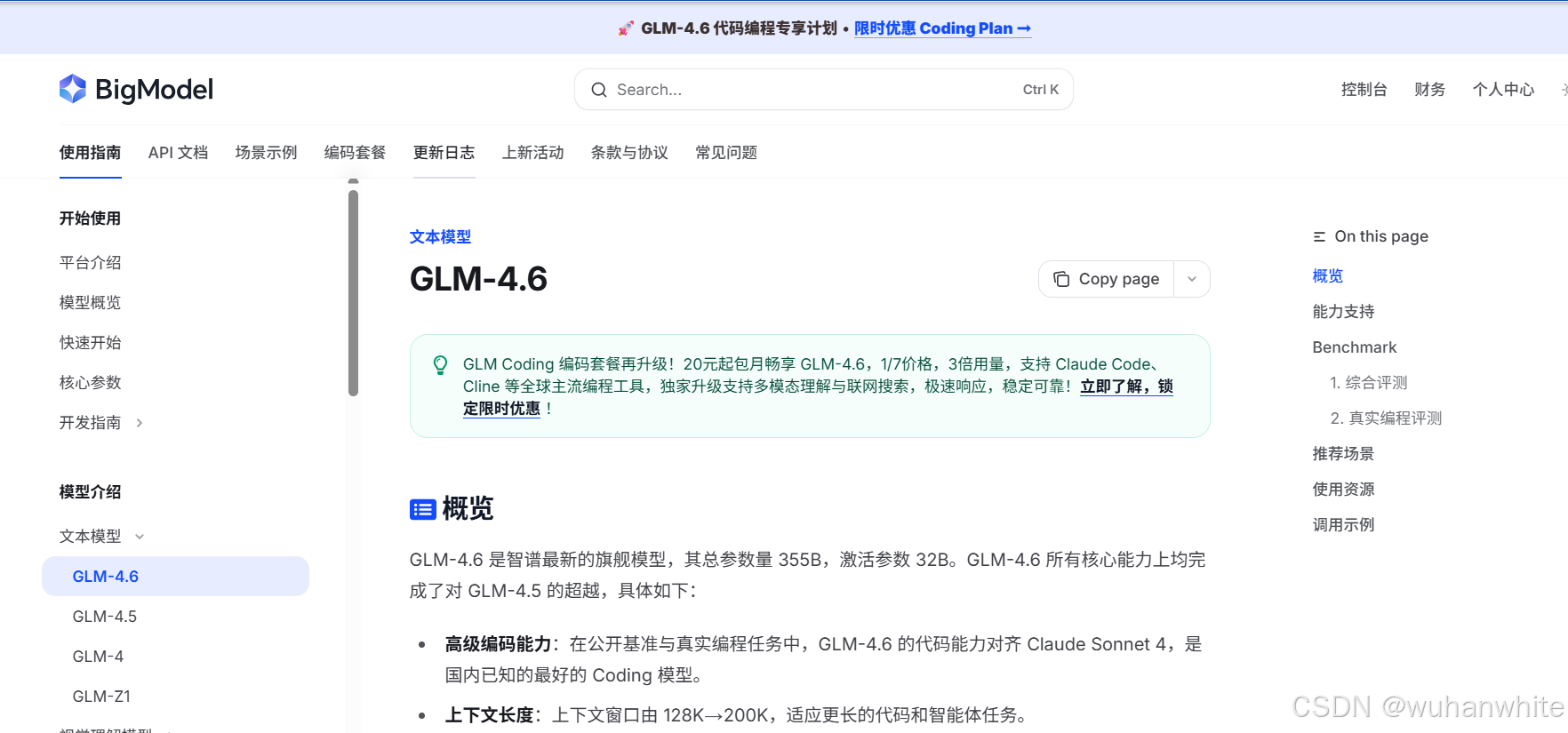Click the lightbulb tip icon

(440, 365)
